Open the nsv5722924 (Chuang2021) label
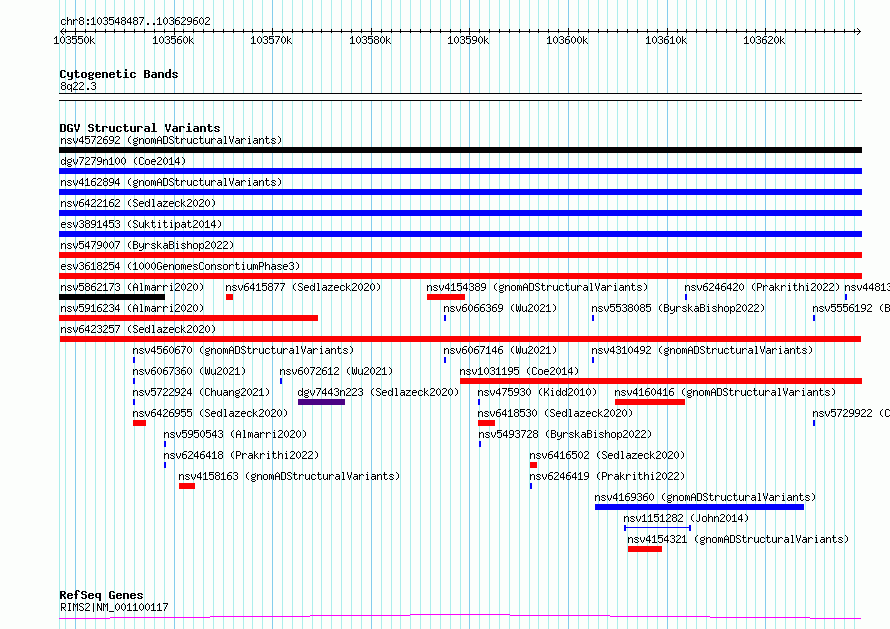 [x=201, y=392]
